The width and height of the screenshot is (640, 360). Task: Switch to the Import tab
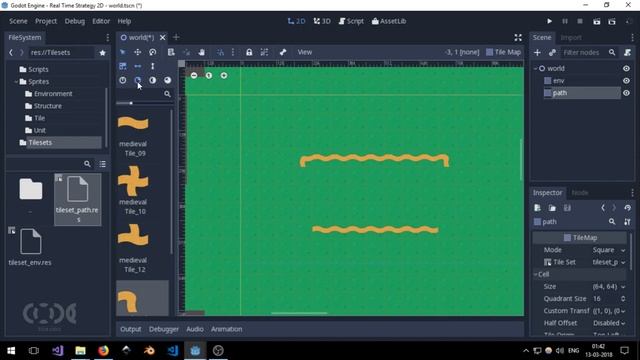pos(571,38)
